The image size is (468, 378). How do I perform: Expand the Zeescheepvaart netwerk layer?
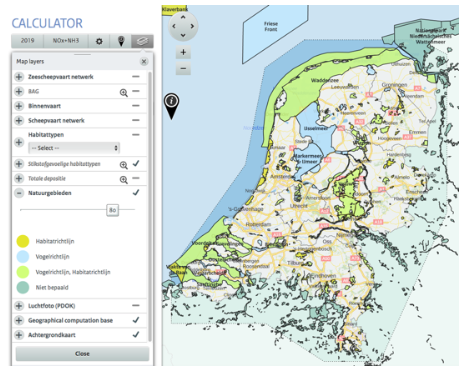[19, 77]
